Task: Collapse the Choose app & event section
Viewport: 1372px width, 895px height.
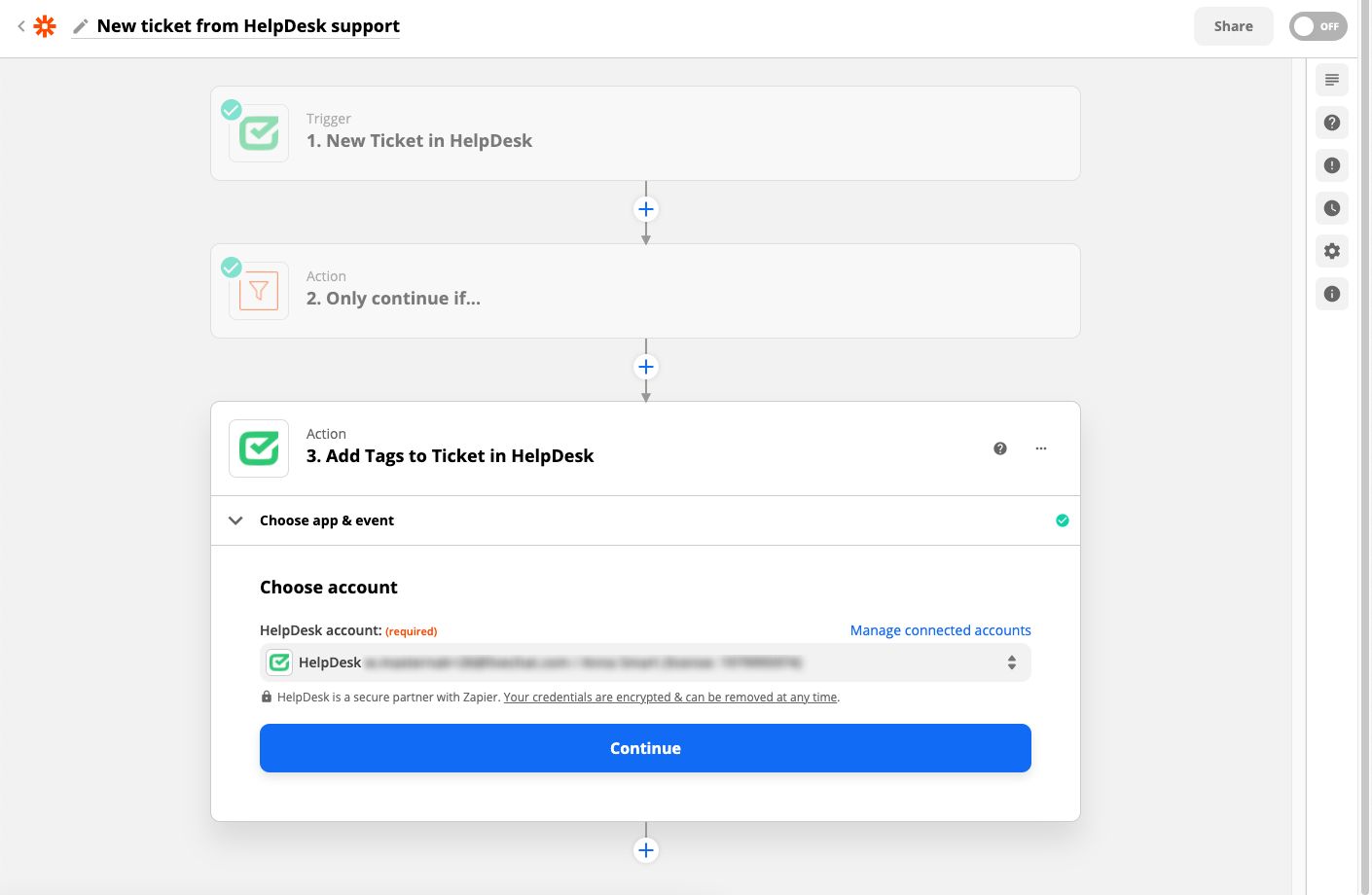Action: (235, 520)
